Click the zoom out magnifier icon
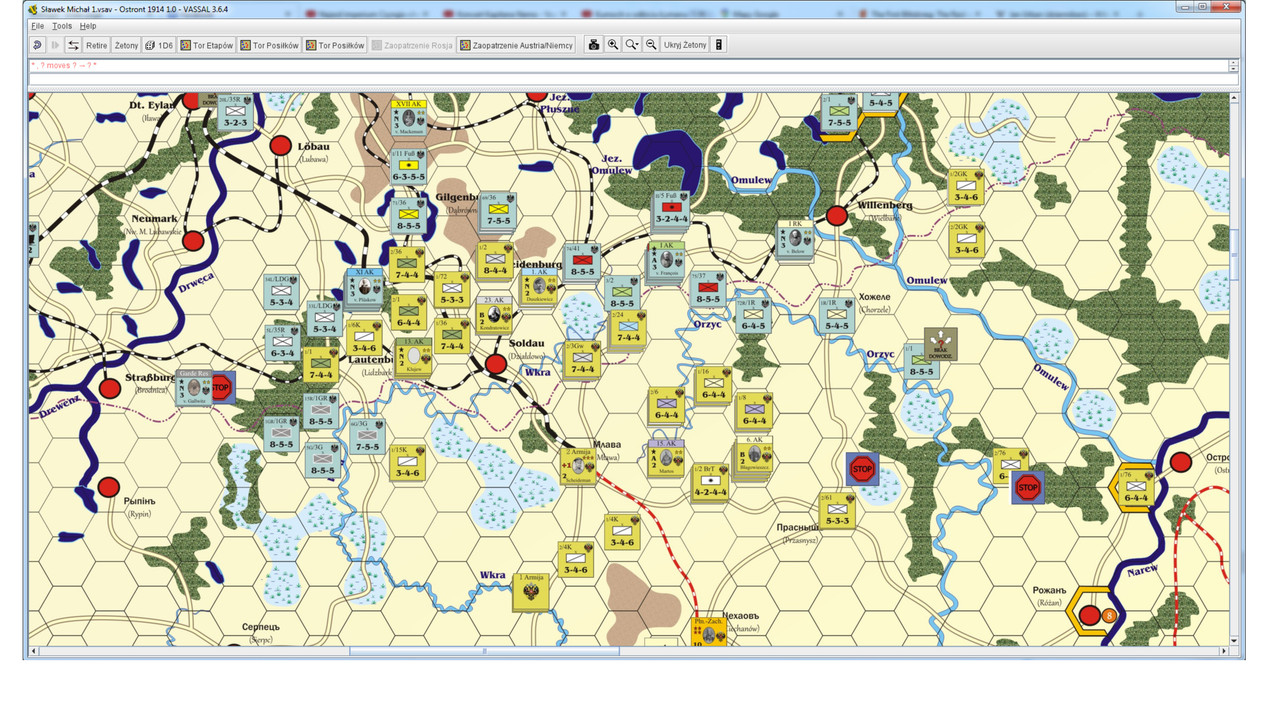Viewport: 1280px width, 713px height. coord(651,45)
